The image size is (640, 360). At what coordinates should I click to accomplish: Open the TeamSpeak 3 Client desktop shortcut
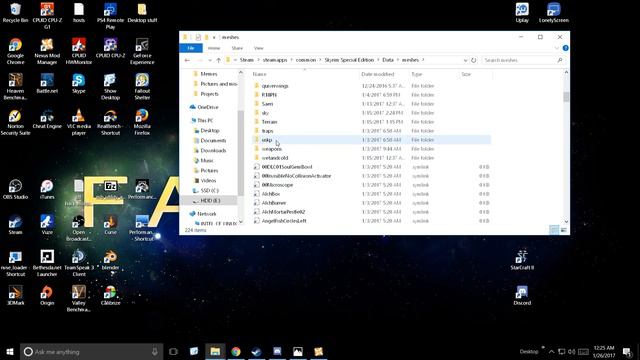pos(79,263)
